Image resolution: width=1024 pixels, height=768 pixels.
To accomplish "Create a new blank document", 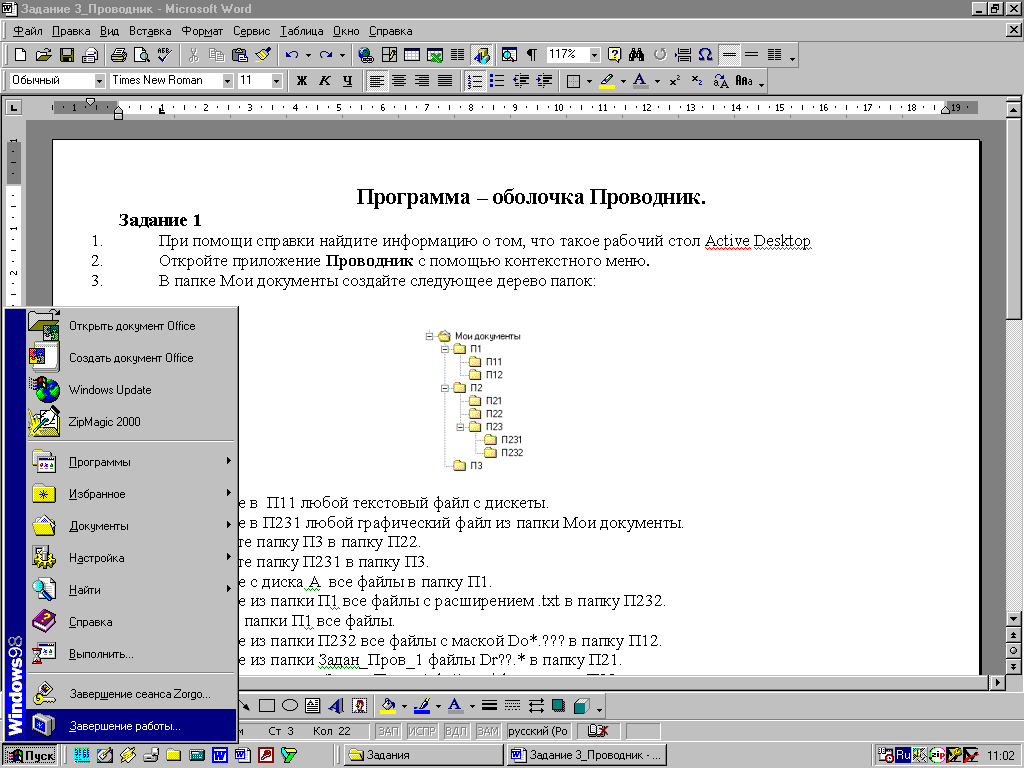I will [x=20, y=55].
